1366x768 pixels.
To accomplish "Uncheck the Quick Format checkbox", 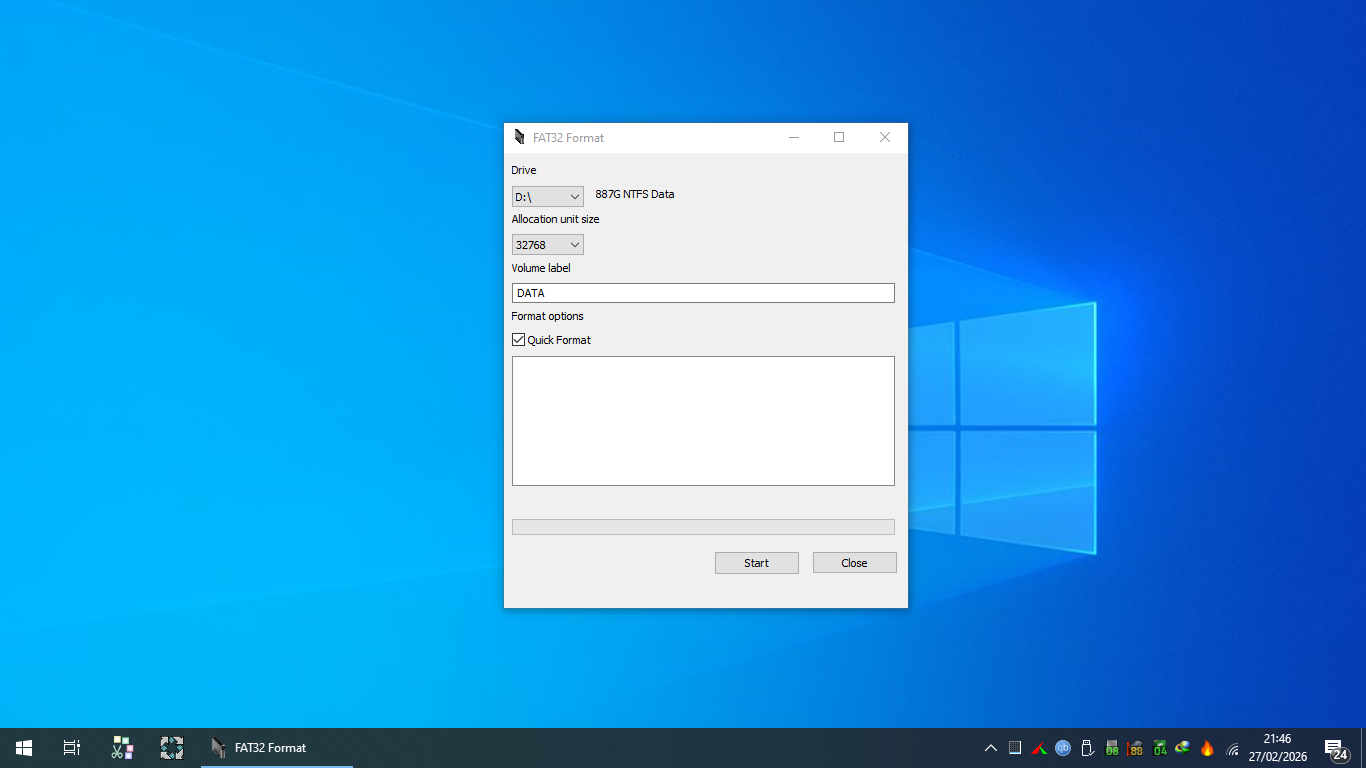I will tap(519, 340).
